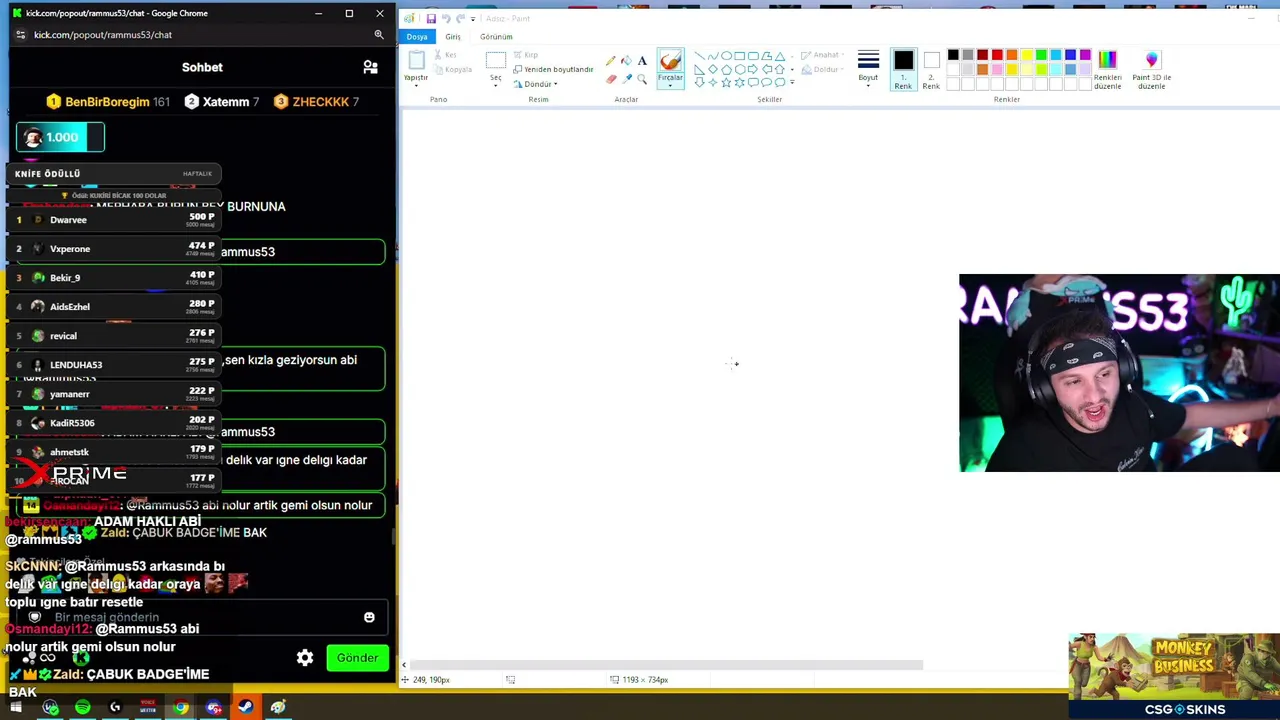
Task: Pick the red color swatch
Action: click(997, 55)
